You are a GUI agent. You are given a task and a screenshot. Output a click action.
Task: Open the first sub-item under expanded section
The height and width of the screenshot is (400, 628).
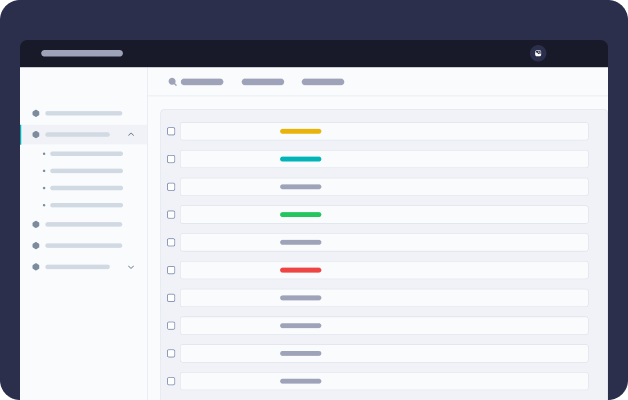pyautogui.click(x=87, y=154)
